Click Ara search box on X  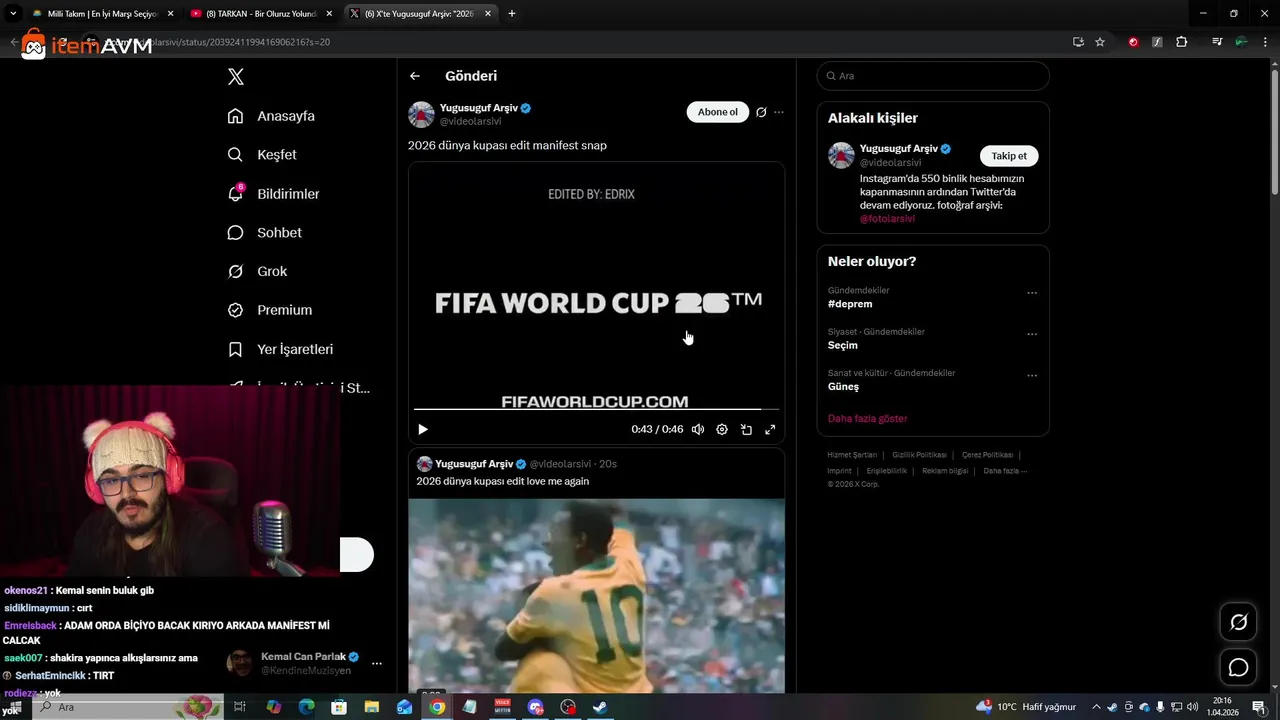(x=933, y=76)
